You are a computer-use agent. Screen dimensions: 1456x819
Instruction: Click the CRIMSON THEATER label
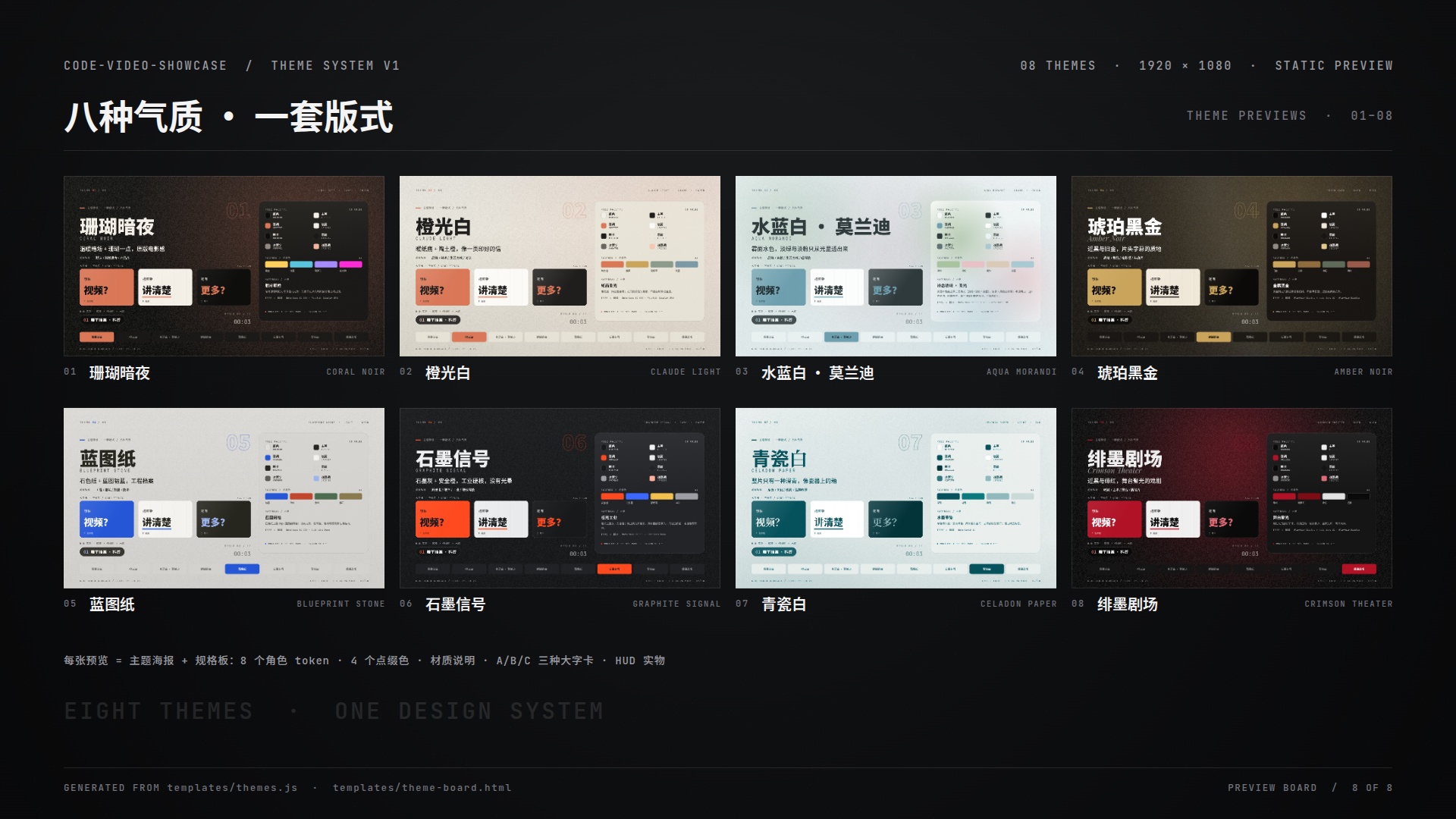[1349, 604]
